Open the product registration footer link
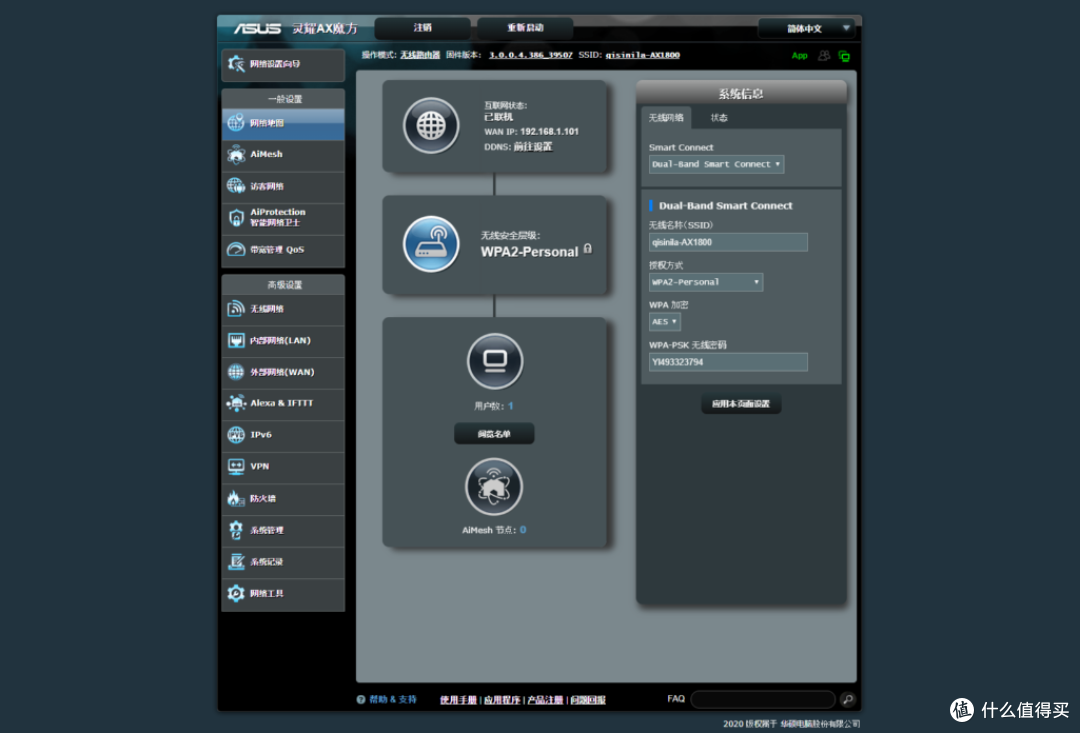1080x733 pixels. point(545,700)
